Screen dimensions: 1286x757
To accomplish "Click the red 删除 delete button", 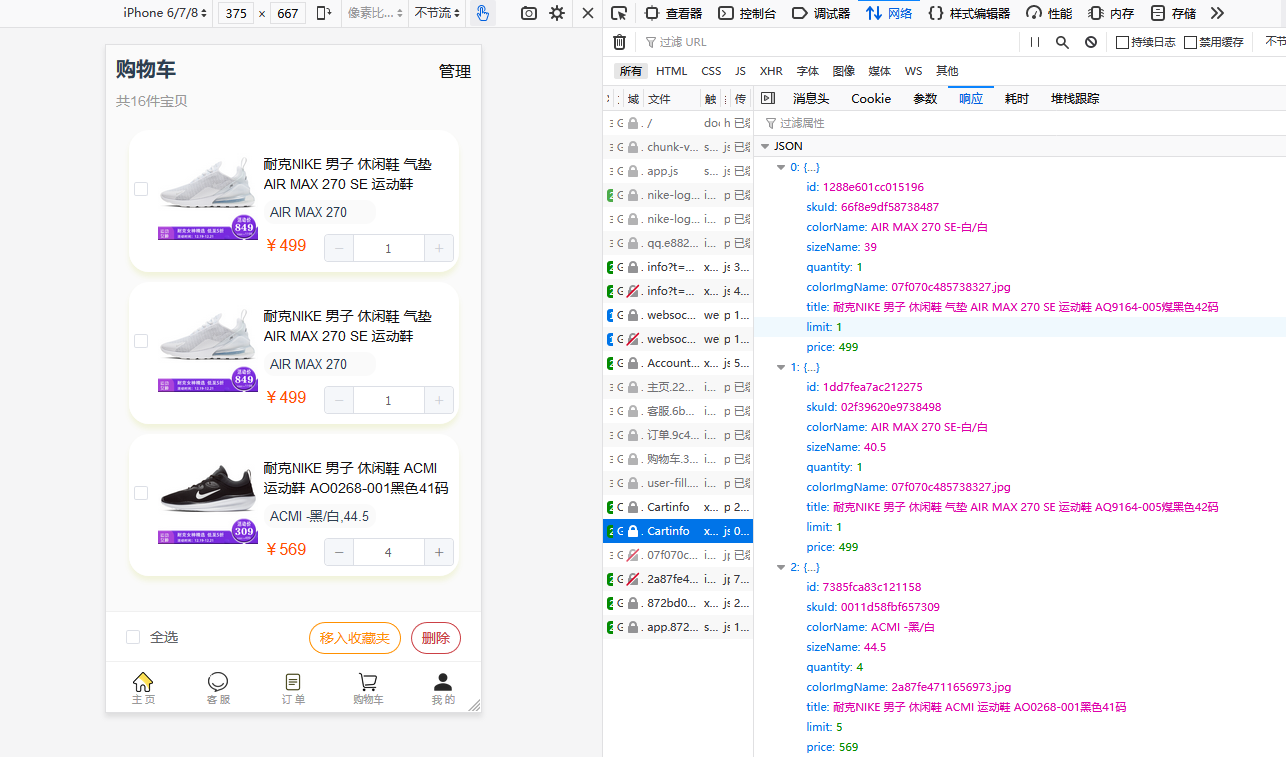I will coord(436,638).
